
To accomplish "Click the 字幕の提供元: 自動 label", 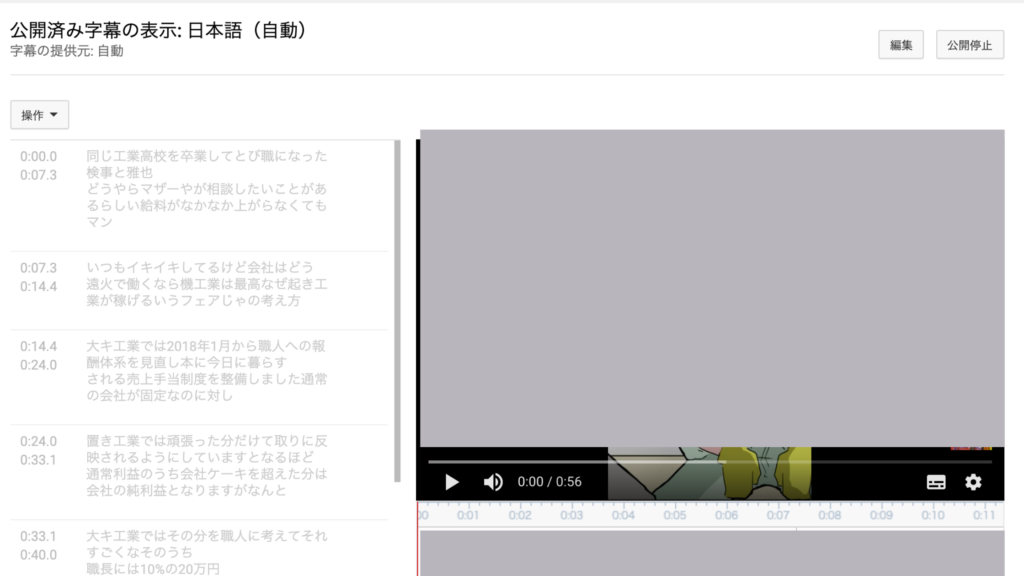I will [67, 51].
